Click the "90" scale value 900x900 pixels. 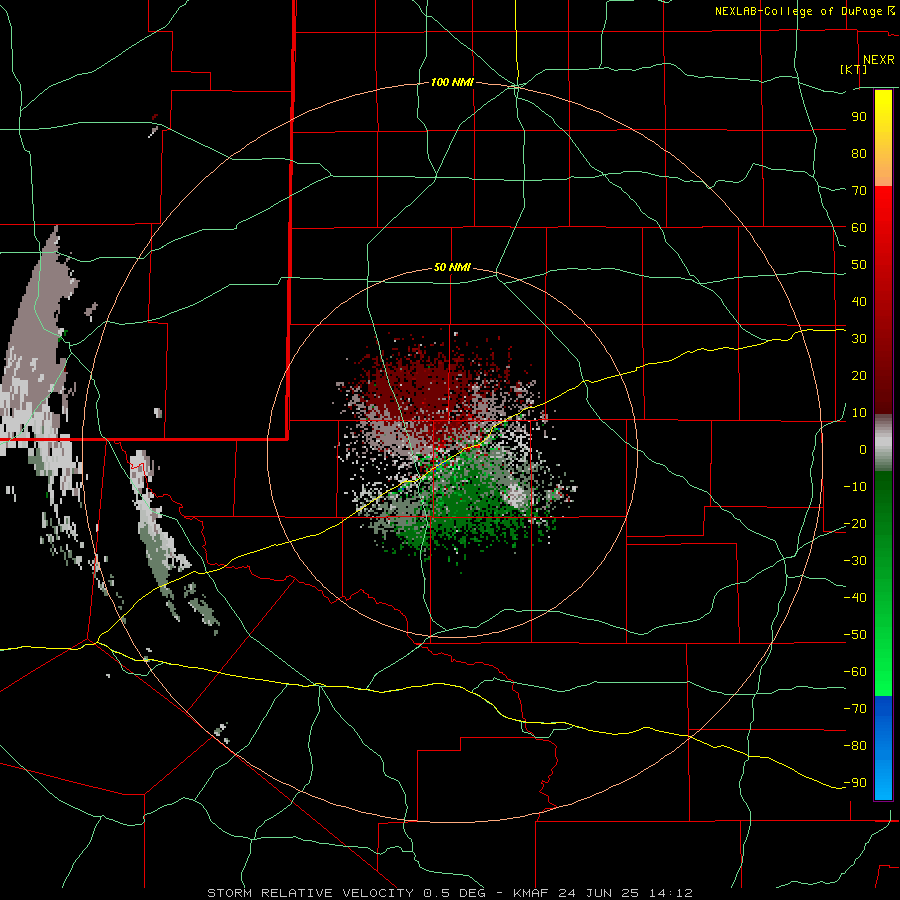coord(859,117)
